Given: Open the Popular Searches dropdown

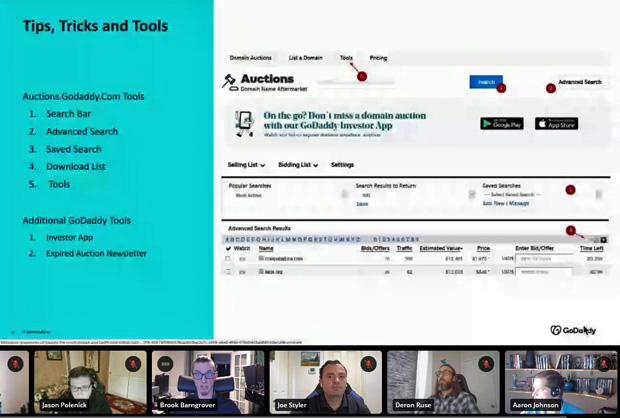Looking at the screenshot, I should [289, 195].
